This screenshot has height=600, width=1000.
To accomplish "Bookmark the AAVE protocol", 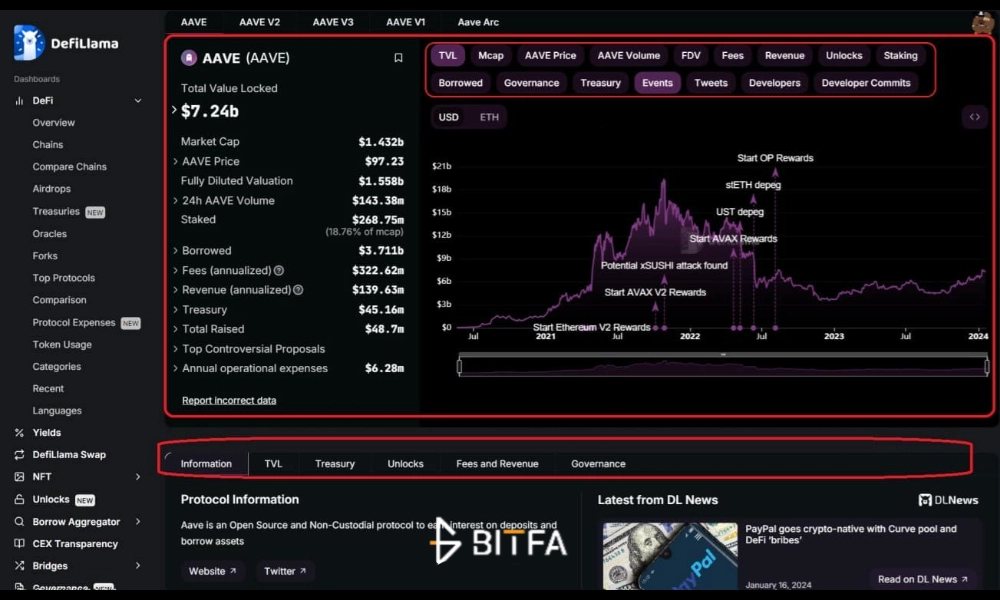I will click(x=398, y=58).
